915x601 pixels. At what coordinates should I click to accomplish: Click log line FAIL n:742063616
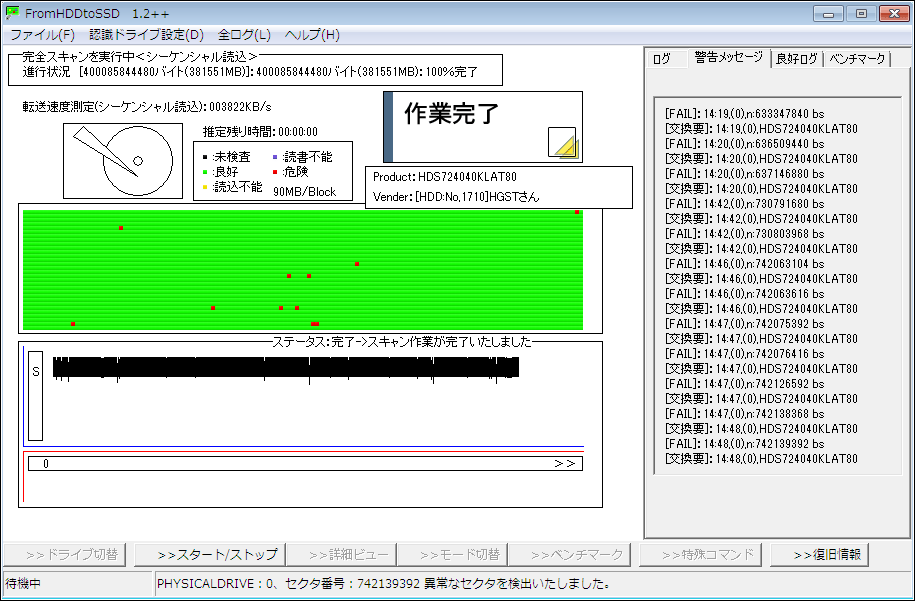[x=745, y=294]
